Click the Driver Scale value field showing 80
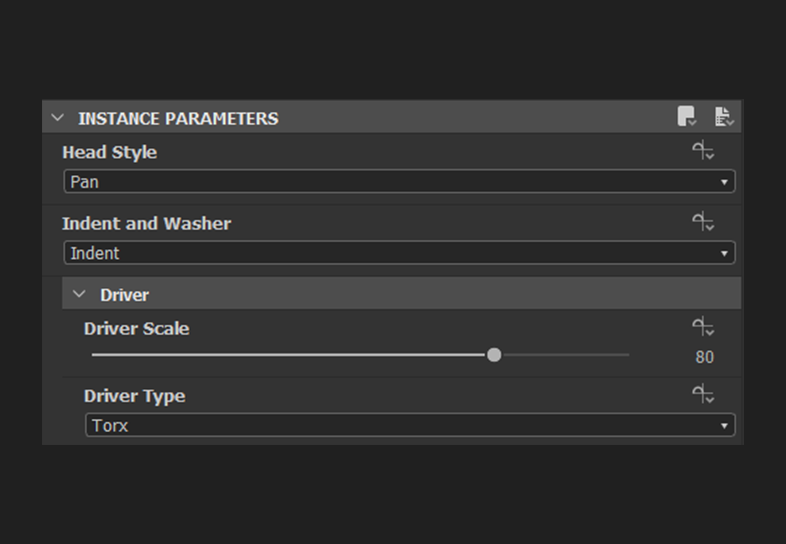 coord(704,357)
